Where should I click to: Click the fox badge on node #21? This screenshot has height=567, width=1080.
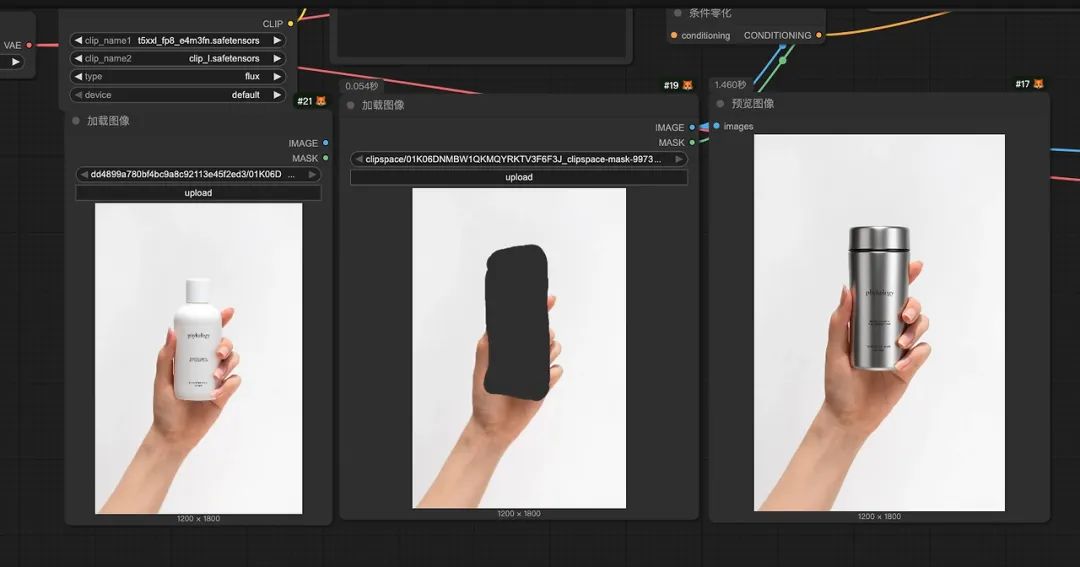(x=321, y=101)
